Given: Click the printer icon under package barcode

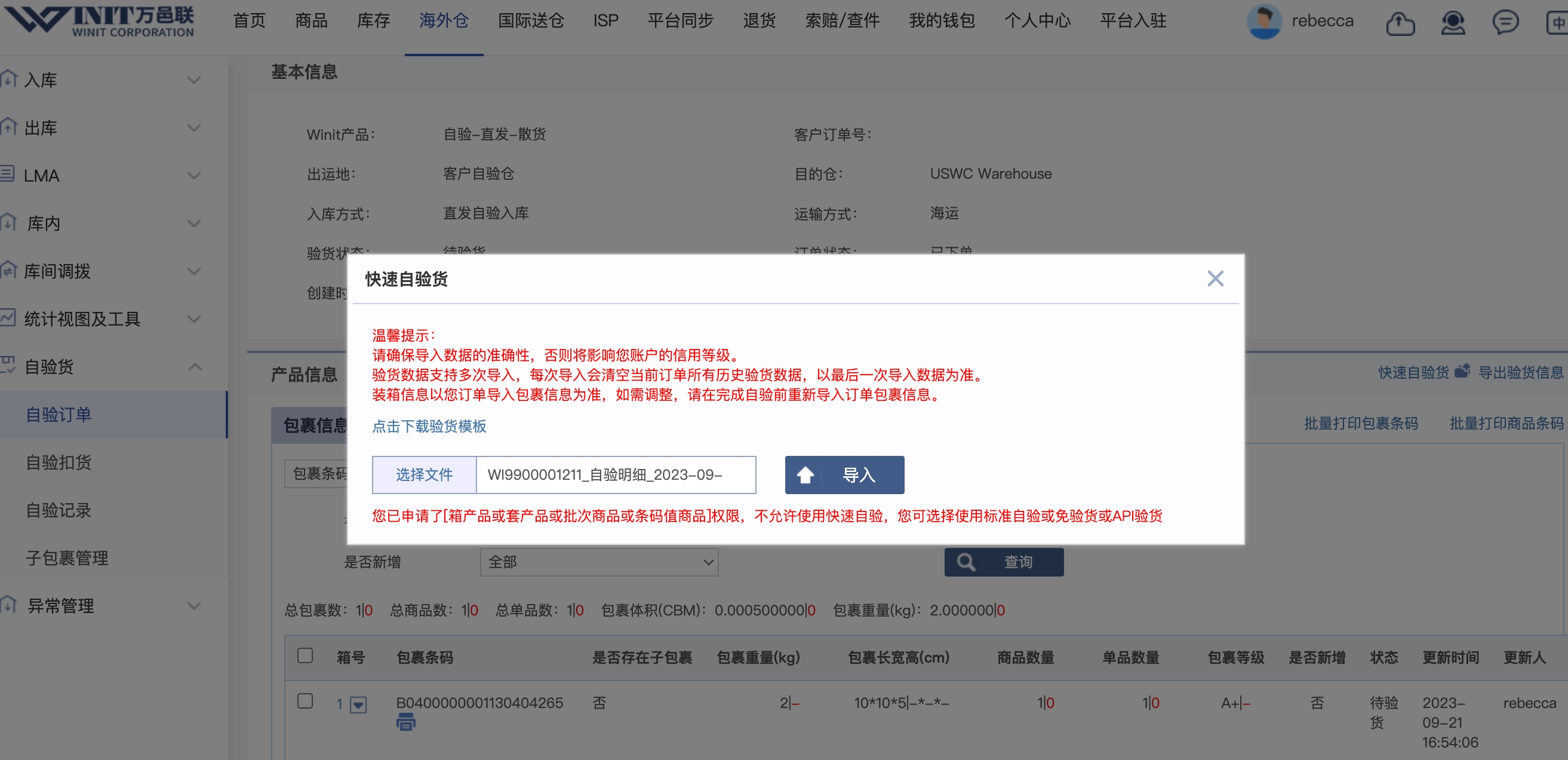Looking at the screenshot, I should pyautogui.click(x=406, y=723).
